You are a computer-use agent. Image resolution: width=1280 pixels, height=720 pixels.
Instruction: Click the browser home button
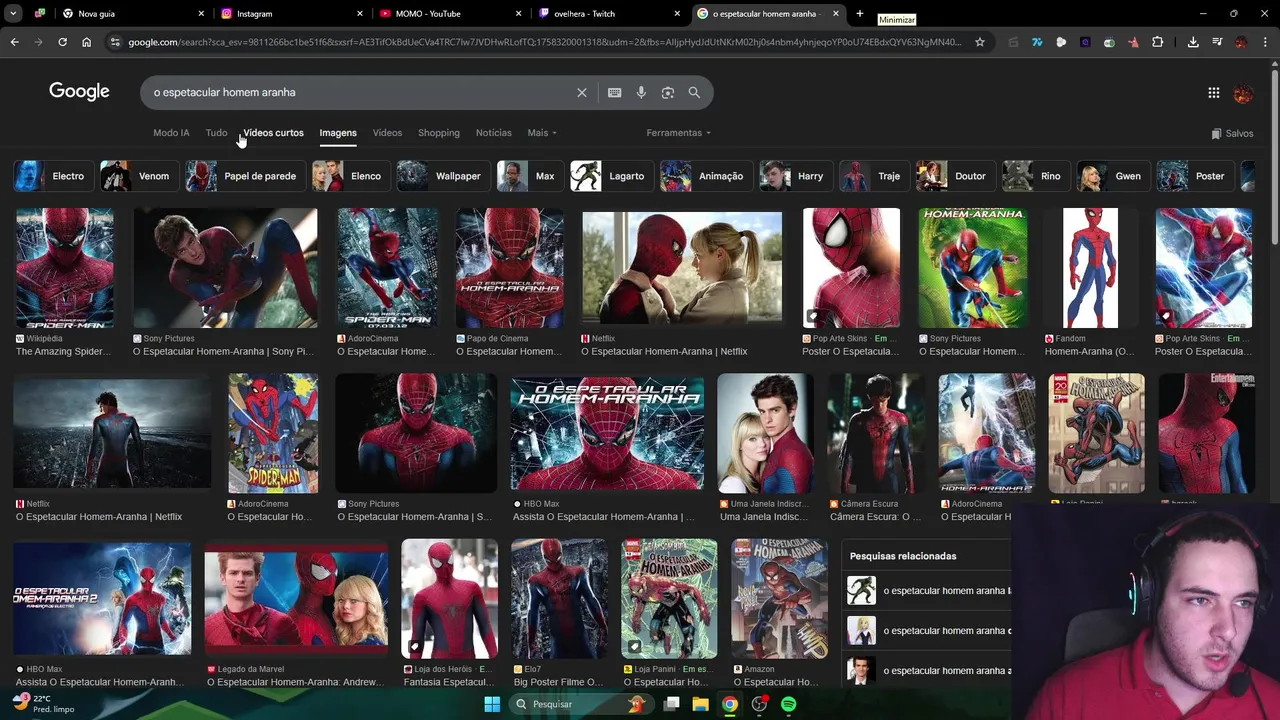coord(86,42)
